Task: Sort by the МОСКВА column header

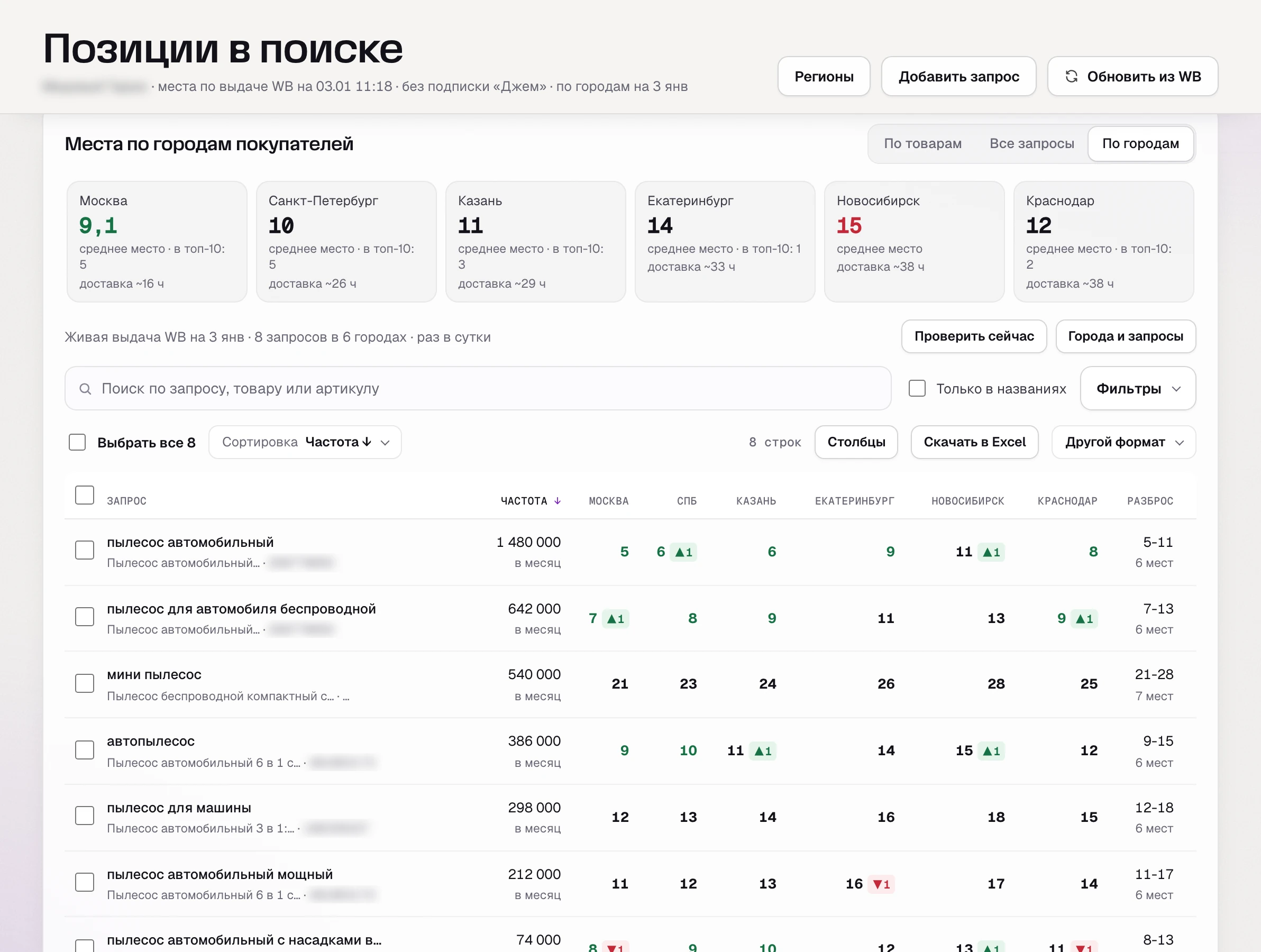Action: pyautogui.click(x=608, y=501)
